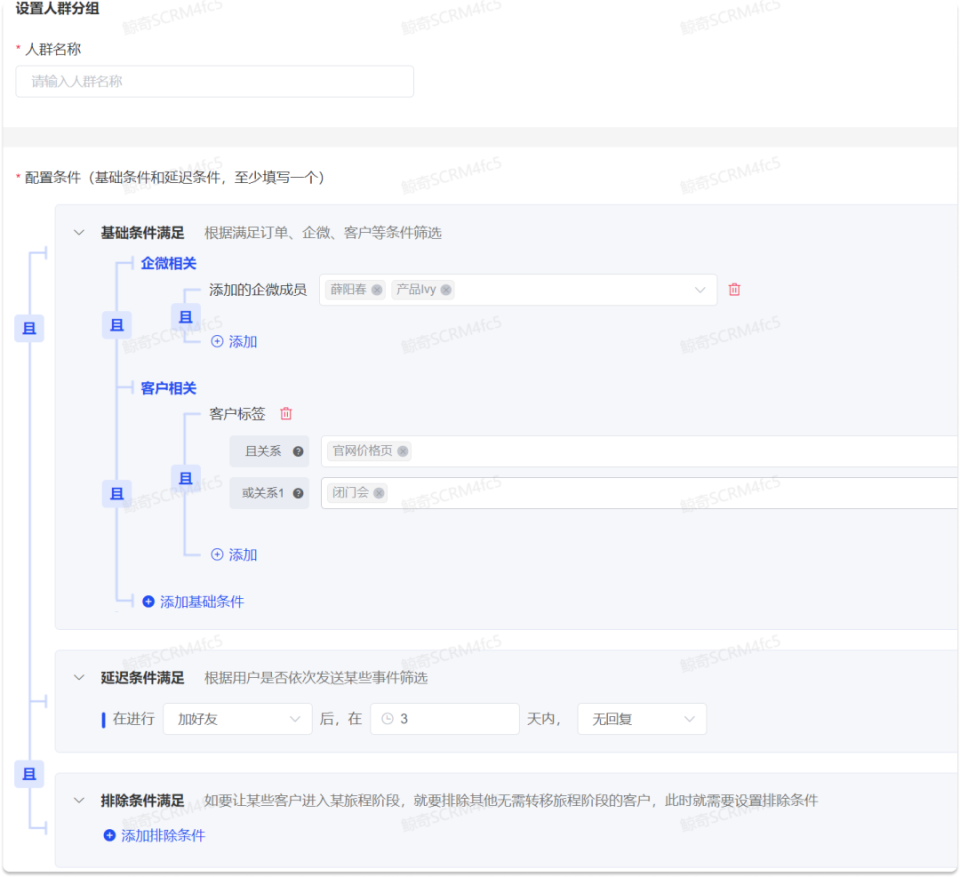This screenshot has height=877, width=960.
Task: Remove the 产品Ivy member tag
Action: (x=446, y=289)
